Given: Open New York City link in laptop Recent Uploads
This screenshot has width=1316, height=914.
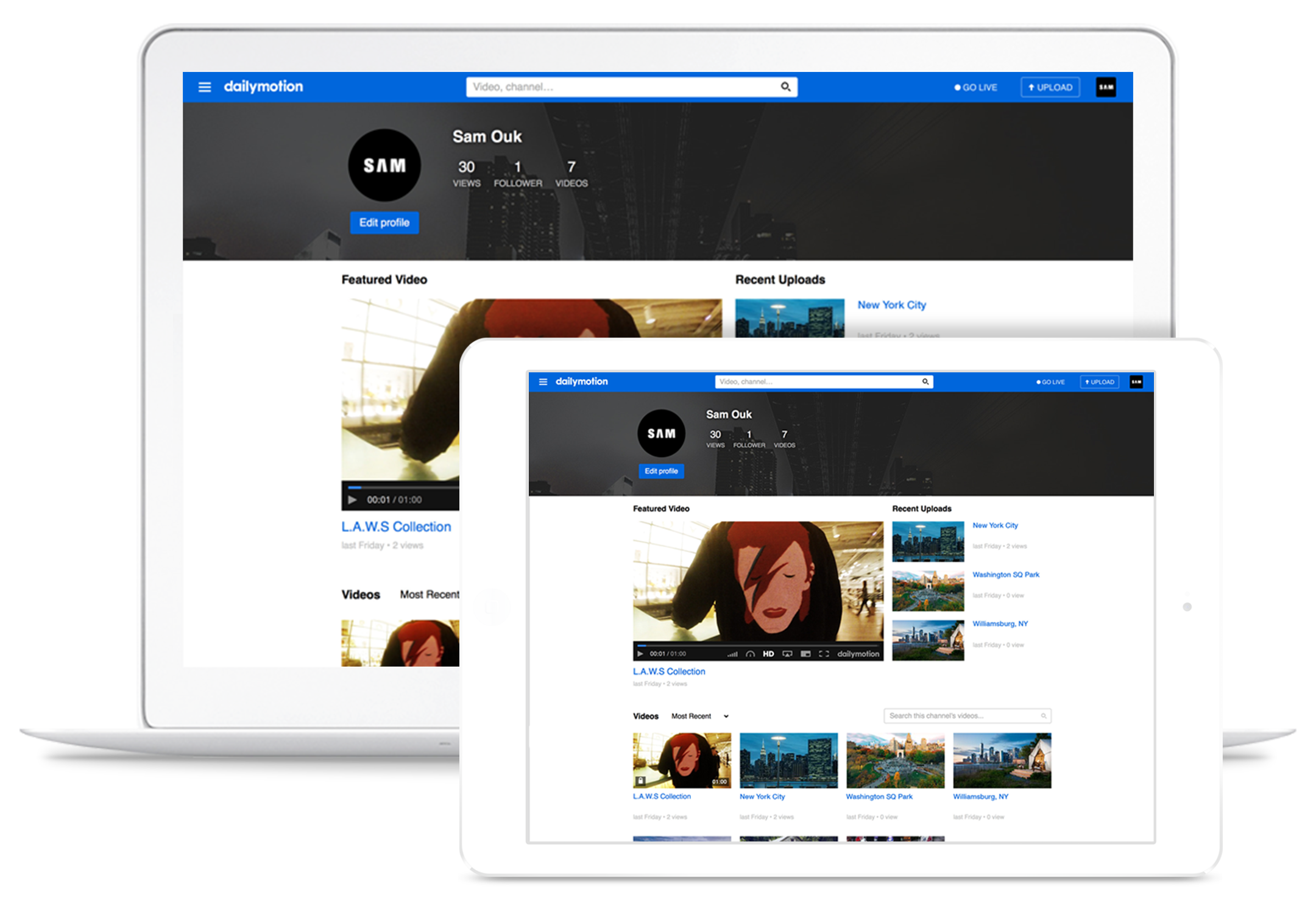Looking at the screenshot, I should pos(892,305).
